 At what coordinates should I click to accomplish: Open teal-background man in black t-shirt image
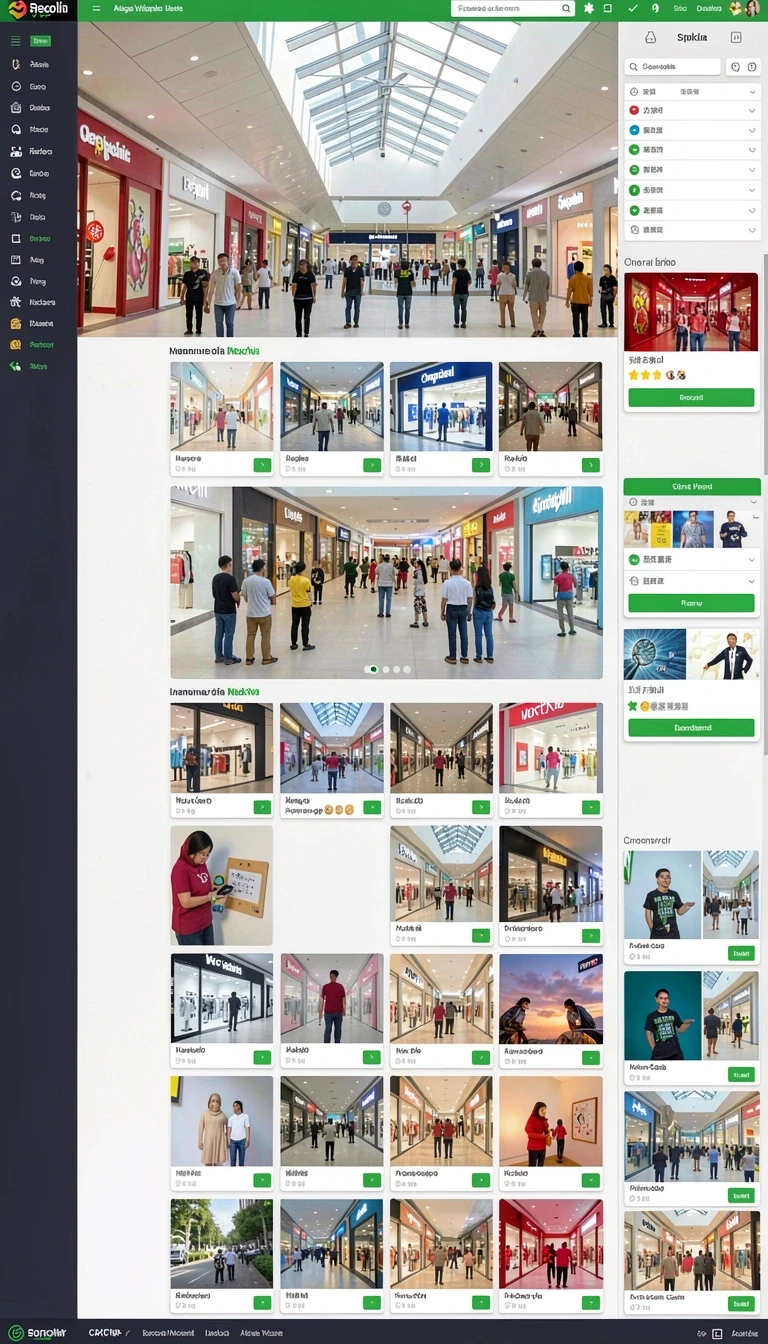point(662,1016)
